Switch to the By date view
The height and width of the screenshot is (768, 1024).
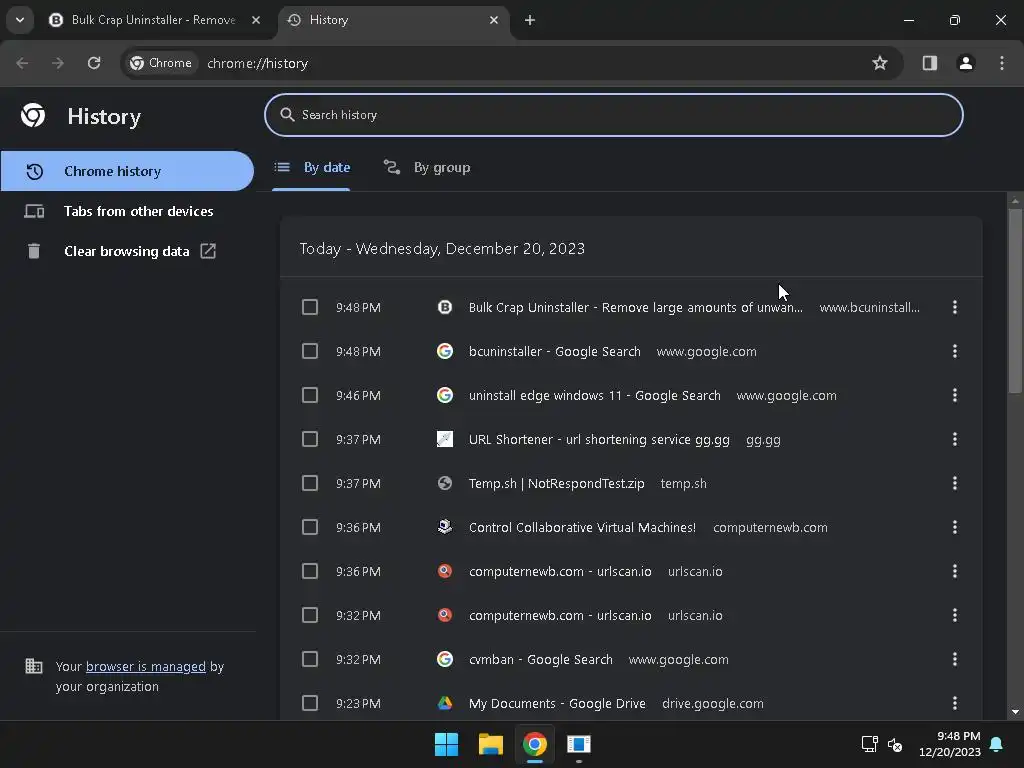[312, 168]
